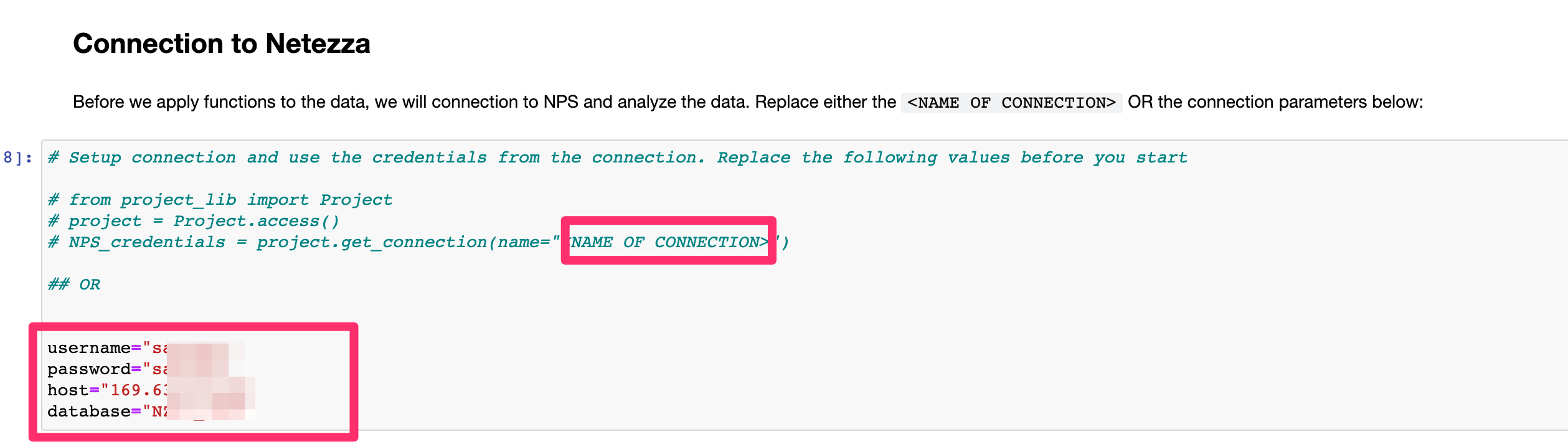Click the password line in code cell
The image size is (1568, 442).
pos(146,369)
